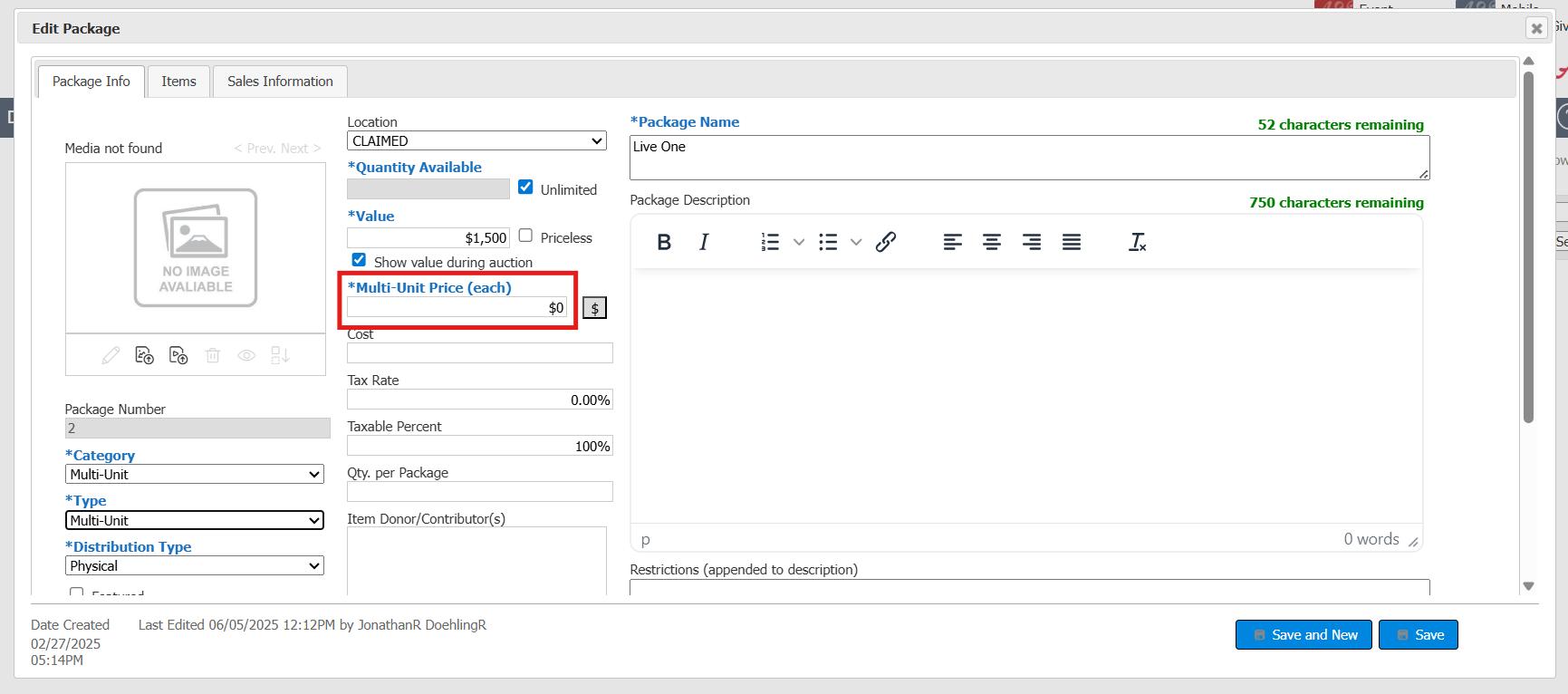Click into the Package Name field
This screenshot has height=694, width=1568.
1028,158
